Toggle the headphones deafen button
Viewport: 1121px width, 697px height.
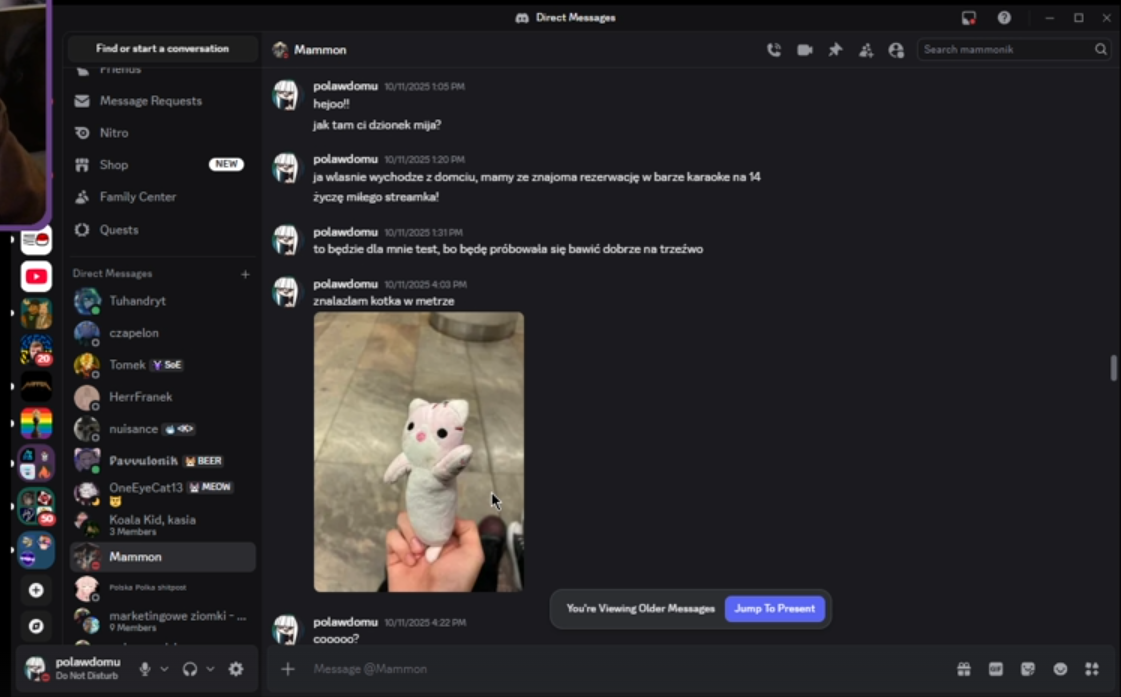[x=189, y=669]
